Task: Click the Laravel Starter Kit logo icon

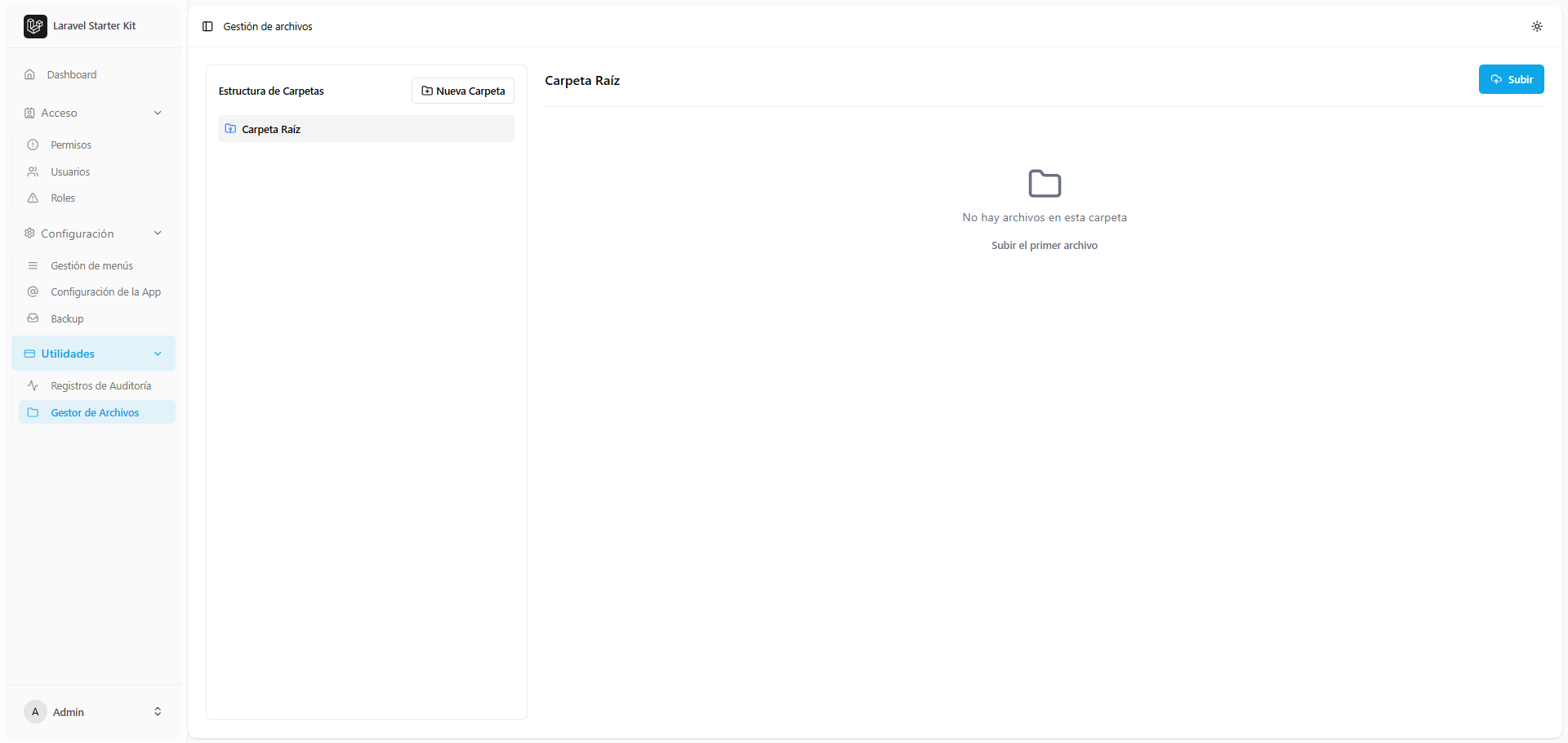Action: click(34, 25)
